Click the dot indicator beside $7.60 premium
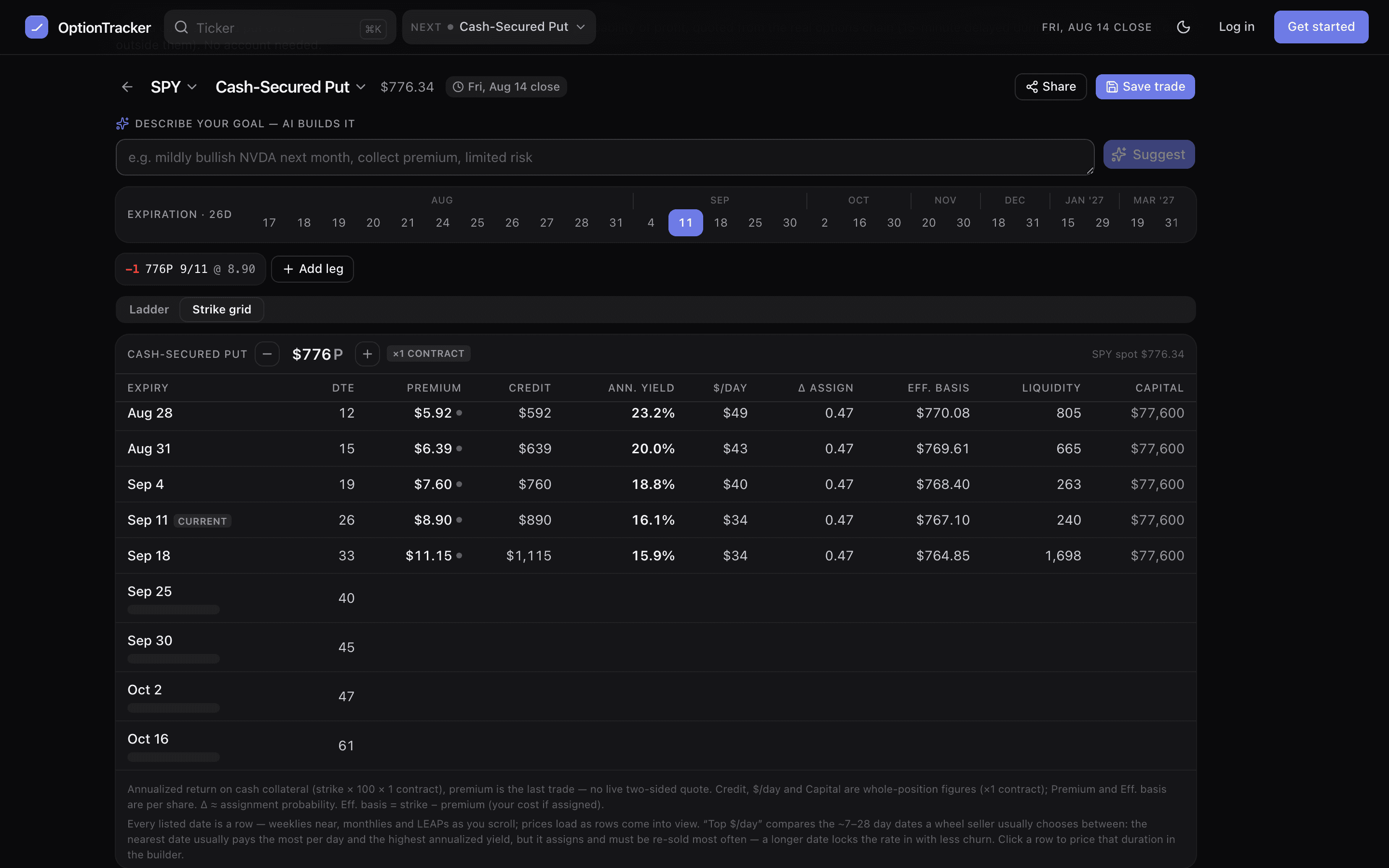Viewport: 1389px width, 868px height. coord(459,484)
